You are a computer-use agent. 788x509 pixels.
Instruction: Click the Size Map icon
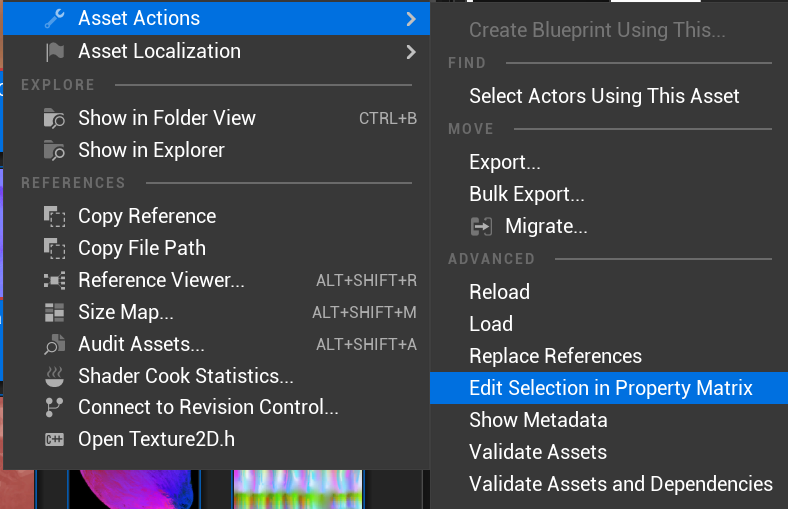pos(54,312)
